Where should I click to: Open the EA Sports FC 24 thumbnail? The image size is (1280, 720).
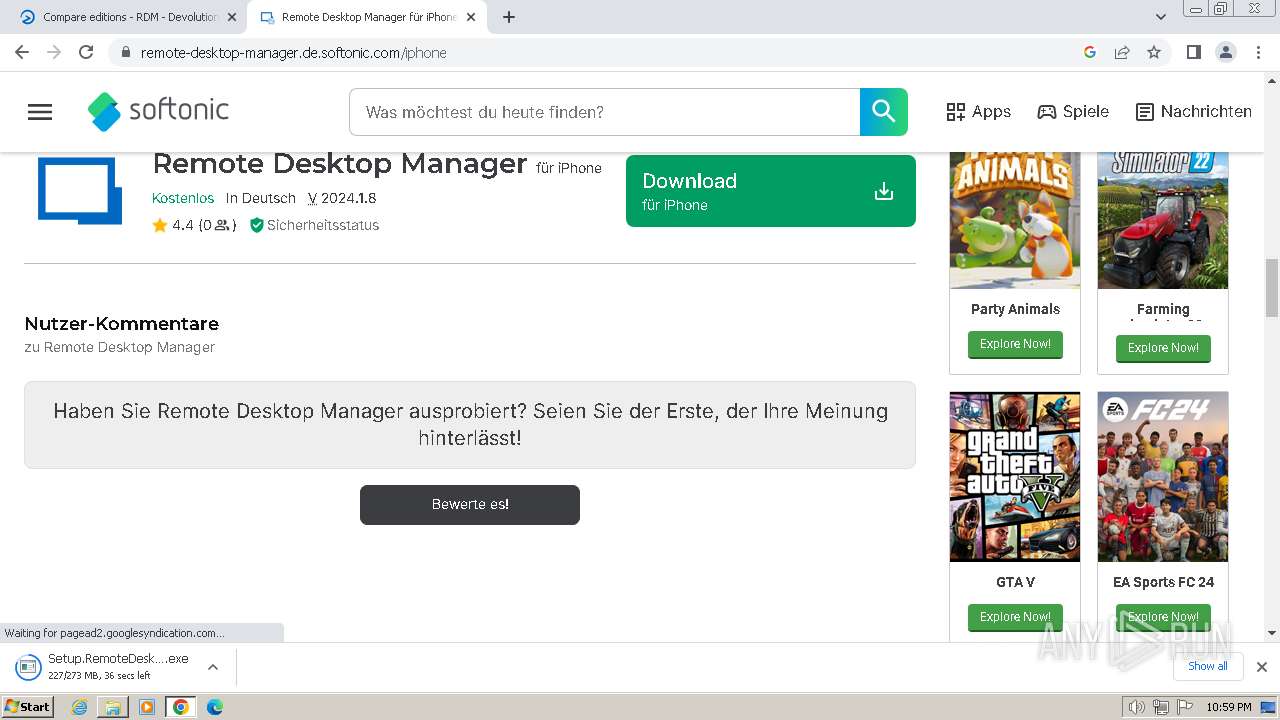[x=1163, y=477]
